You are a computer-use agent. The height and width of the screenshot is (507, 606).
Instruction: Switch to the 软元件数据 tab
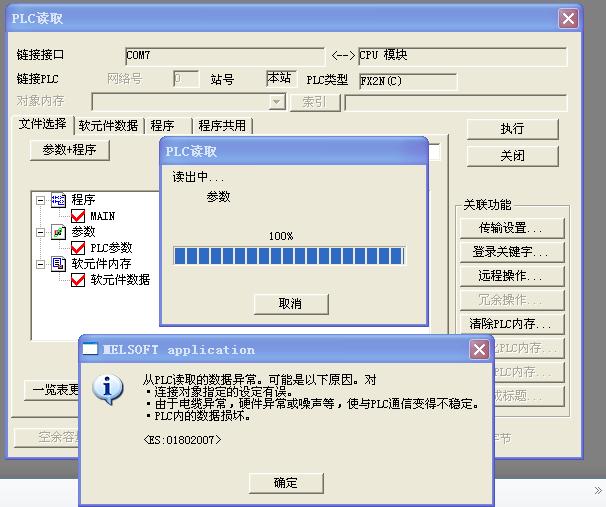108,126
